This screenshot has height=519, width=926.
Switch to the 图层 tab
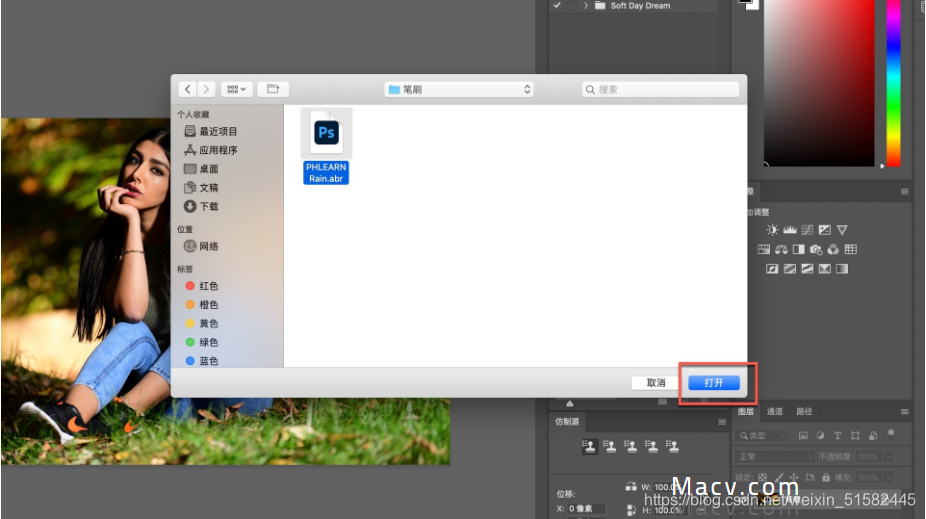pos(746,412)
